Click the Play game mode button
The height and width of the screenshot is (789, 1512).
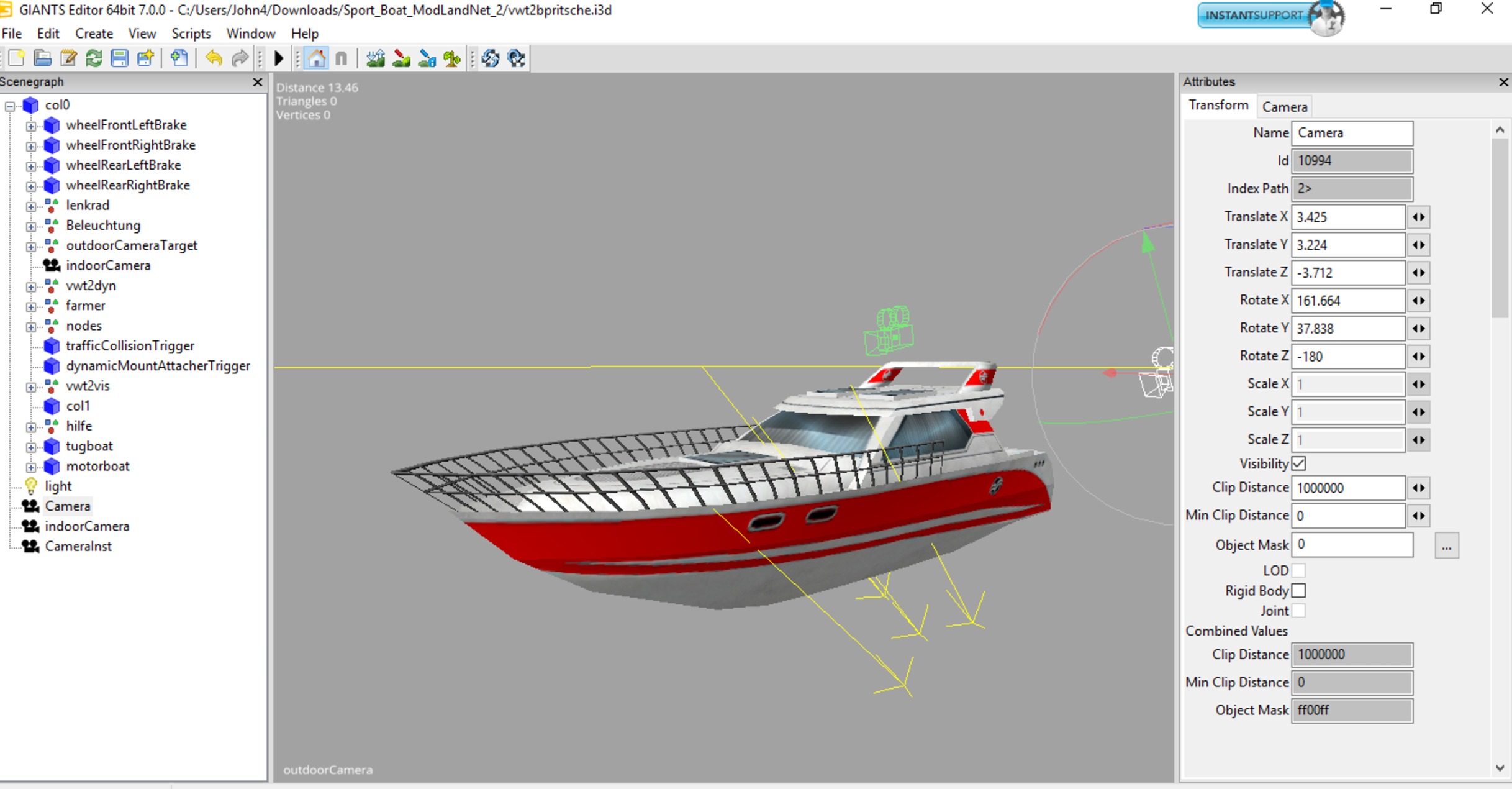[279, 59]
